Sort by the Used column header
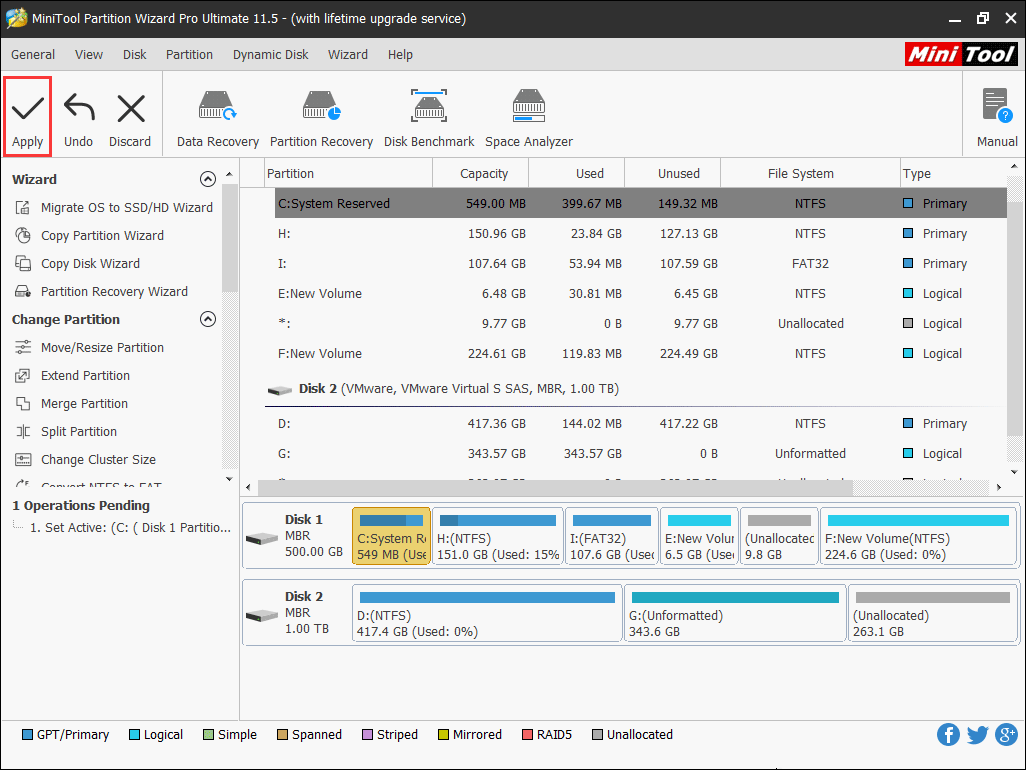 coord(576,173)
